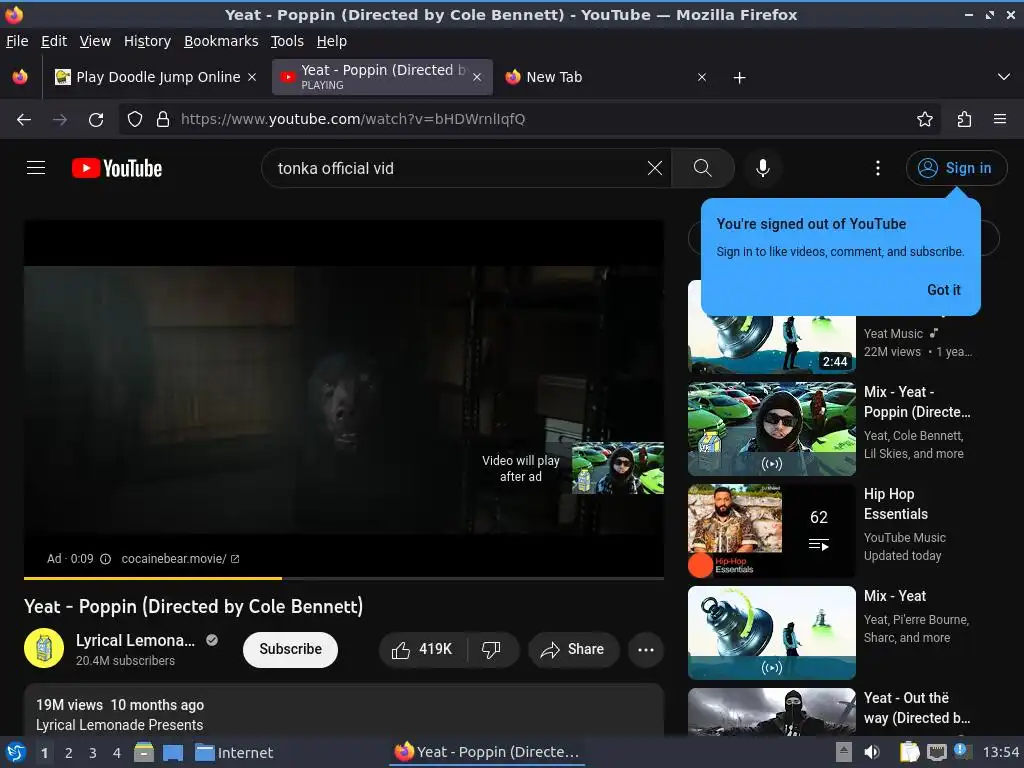Show the desktop from the taskbar
1024x768 pixels.
pos(172,752)
